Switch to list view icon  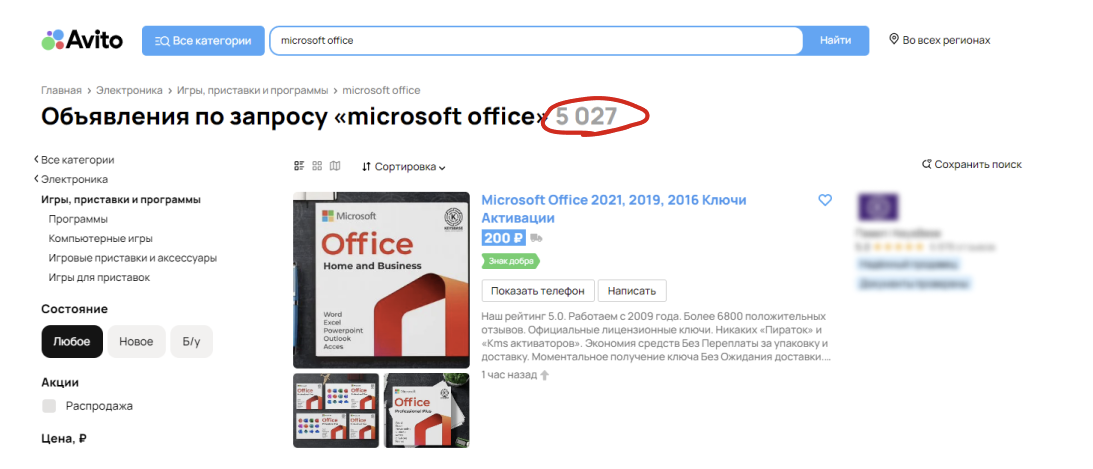click(299, 166)
